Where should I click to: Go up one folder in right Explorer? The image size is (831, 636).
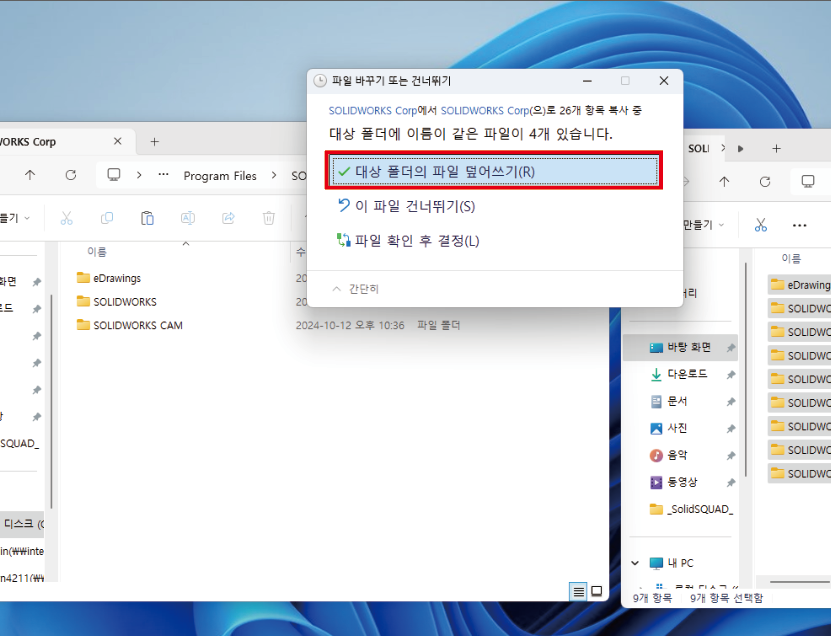[724, 182]
